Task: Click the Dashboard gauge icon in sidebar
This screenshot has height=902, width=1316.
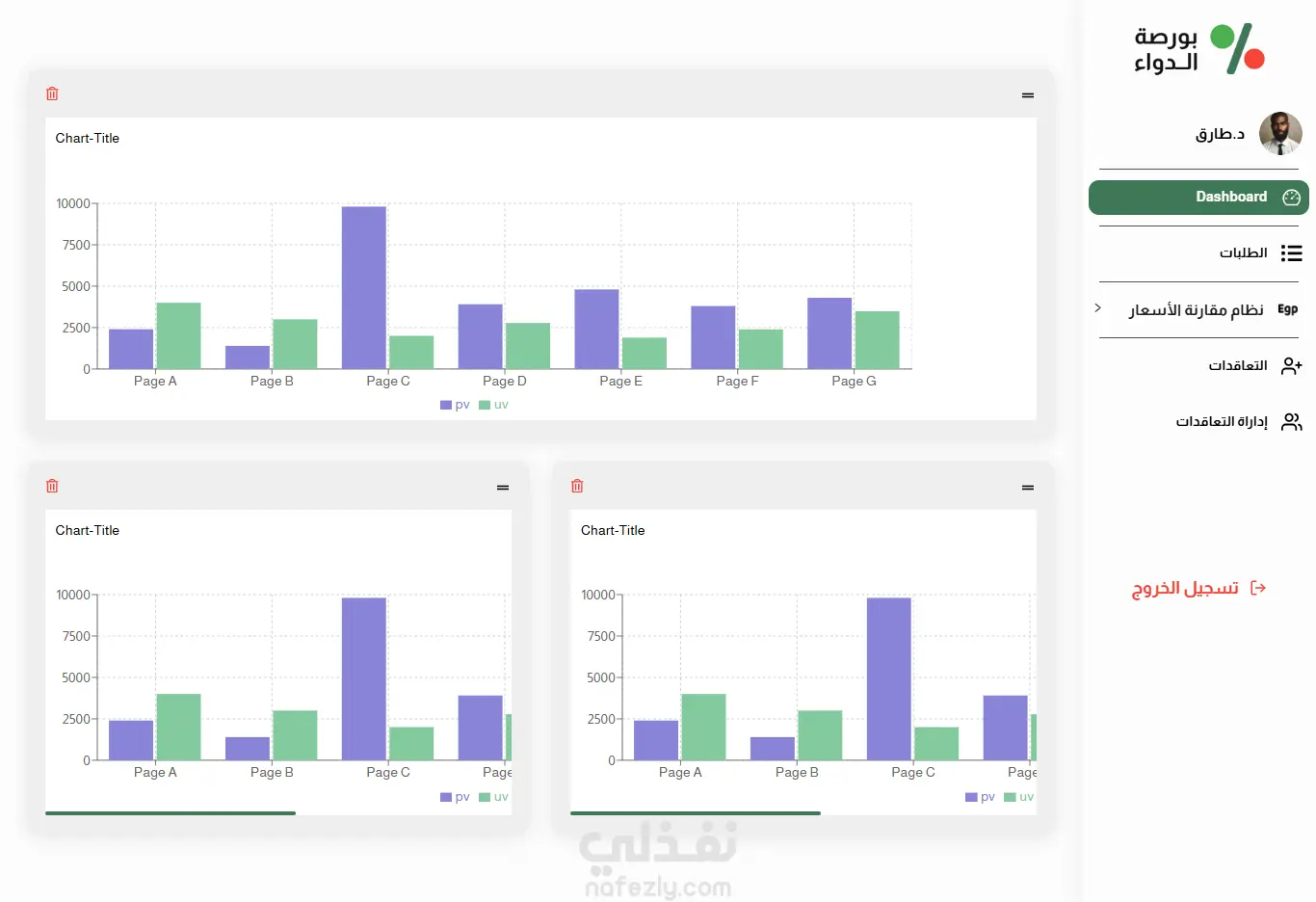Action: click(x=1292, y=197)
